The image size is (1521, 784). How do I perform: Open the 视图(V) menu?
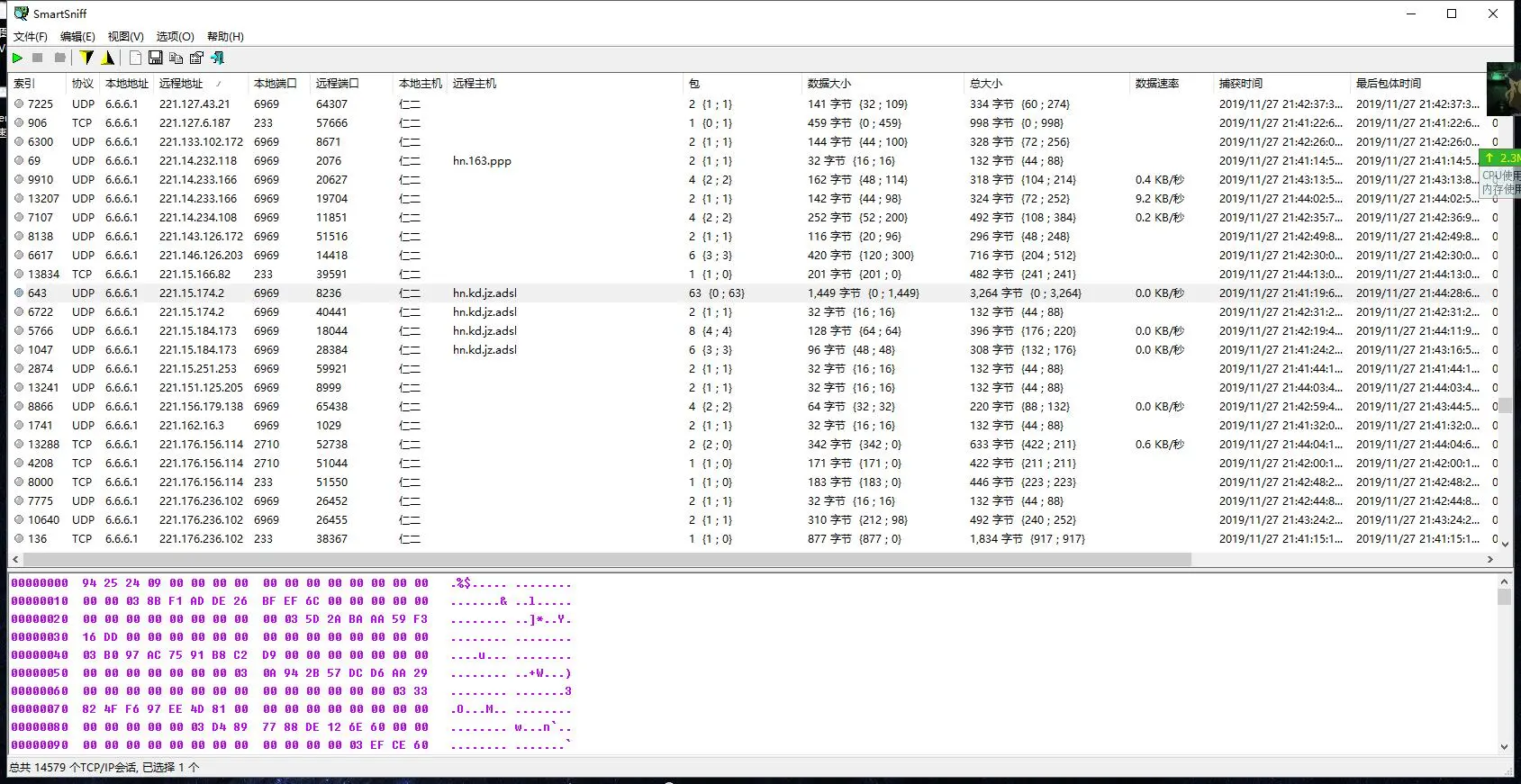[125, 36]
